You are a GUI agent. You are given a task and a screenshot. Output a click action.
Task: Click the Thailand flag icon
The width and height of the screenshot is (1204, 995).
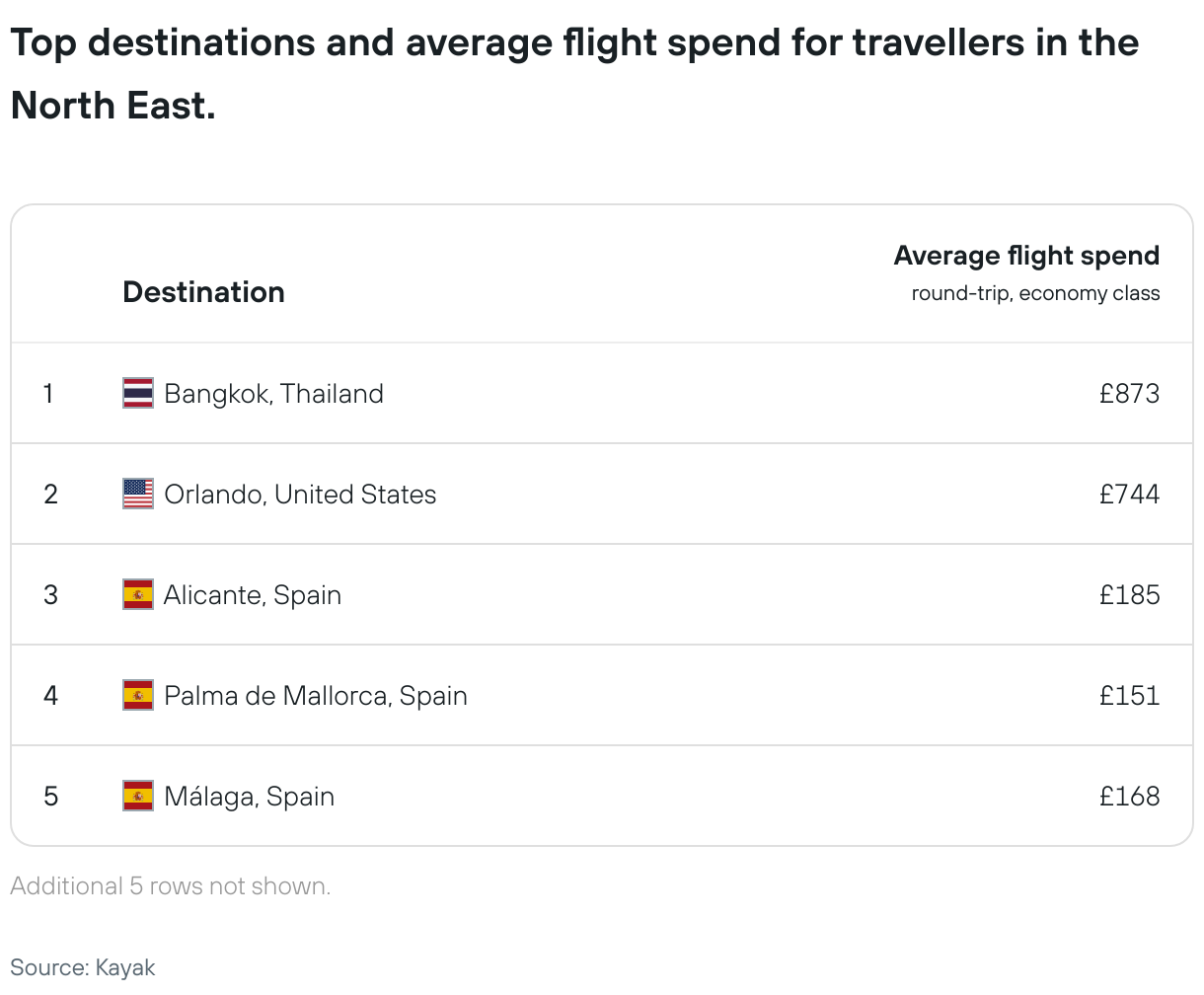point(137,393)
